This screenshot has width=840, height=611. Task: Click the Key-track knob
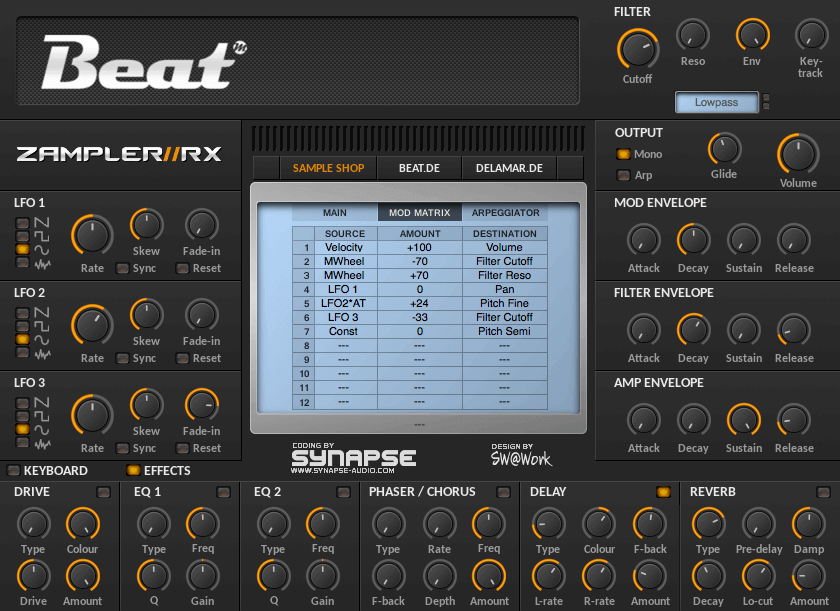pos(811,35)
